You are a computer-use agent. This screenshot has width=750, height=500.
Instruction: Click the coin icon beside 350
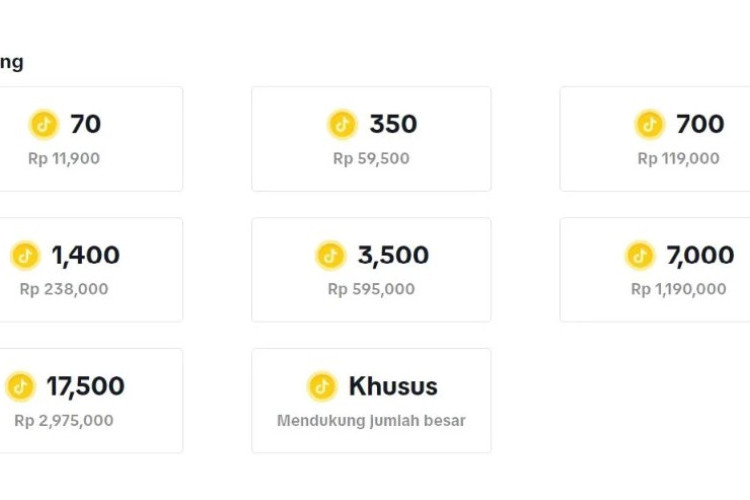pyautogui.click(x=343, y=124)
